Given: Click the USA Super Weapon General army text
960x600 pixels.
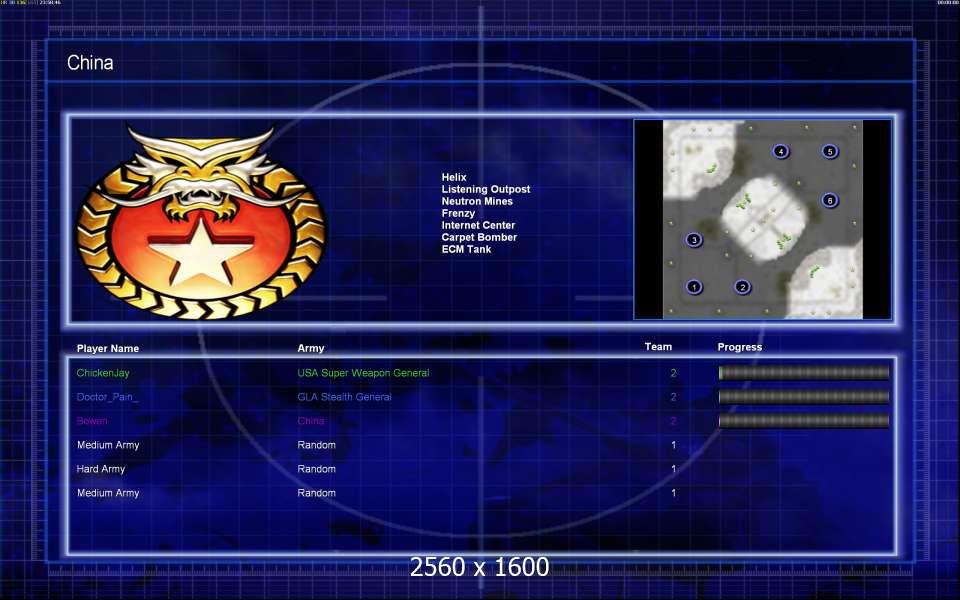Looking at the screenshot, I should (x=363, y=373).
